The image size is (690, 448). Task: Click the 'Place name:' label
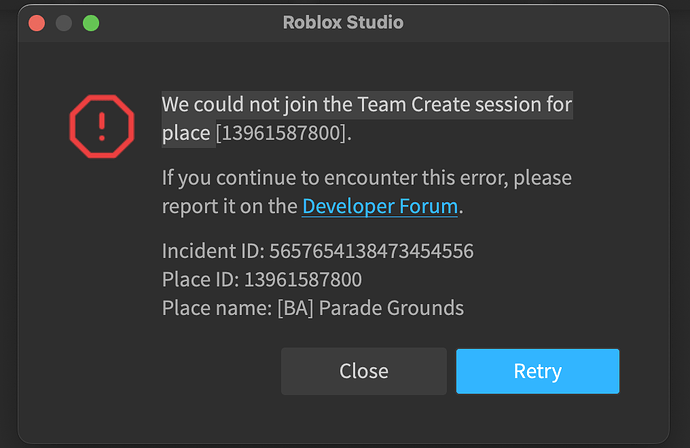click(x=217, y=308)
